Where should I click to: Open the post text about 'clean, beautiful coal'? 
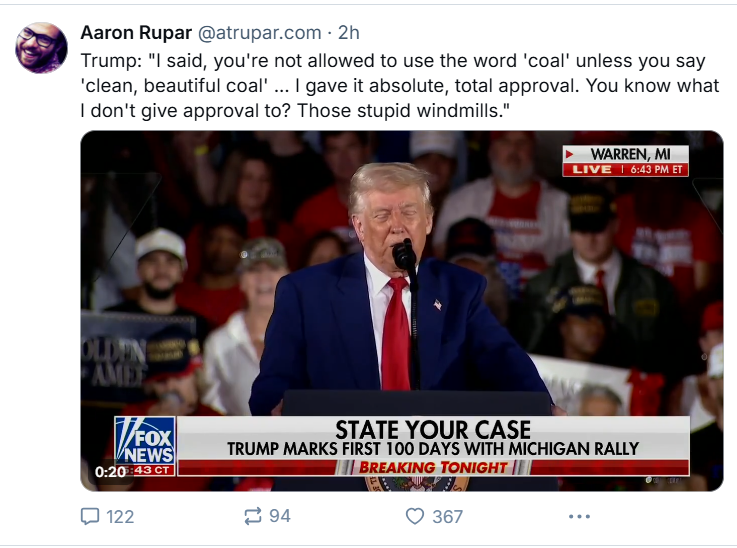pyautogui.click(x=400, y=86)
